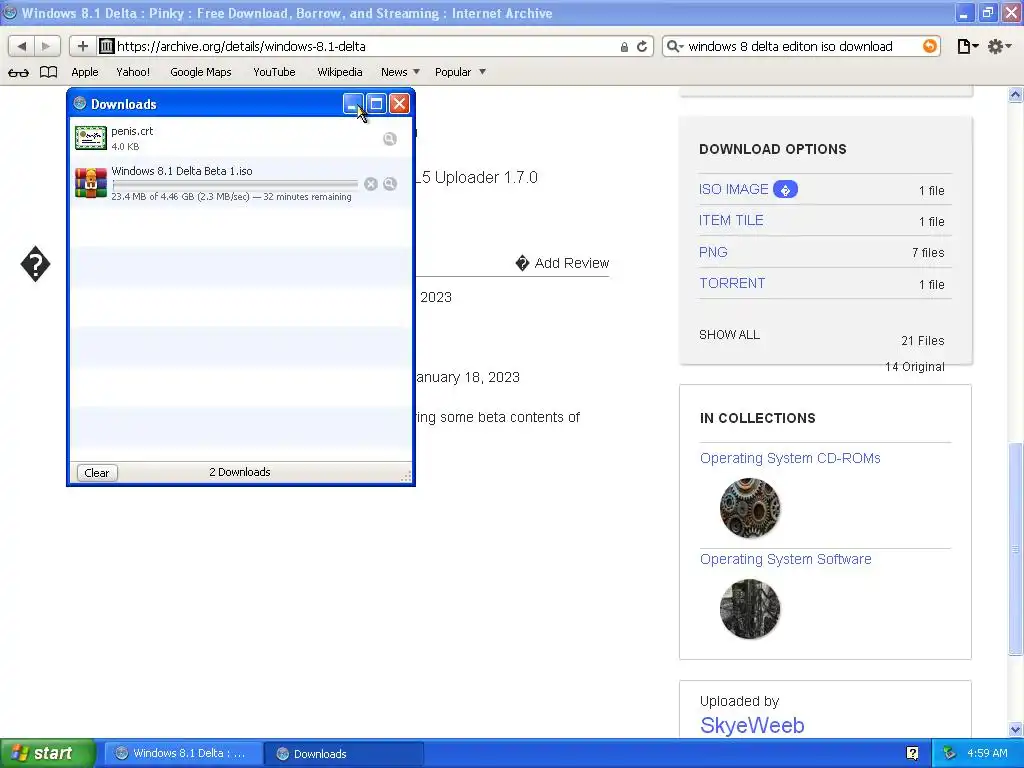Open the Windows Start button
The width and height of the screenshot is (1024, 768).
pyautogui.click(x=47, y=753)
